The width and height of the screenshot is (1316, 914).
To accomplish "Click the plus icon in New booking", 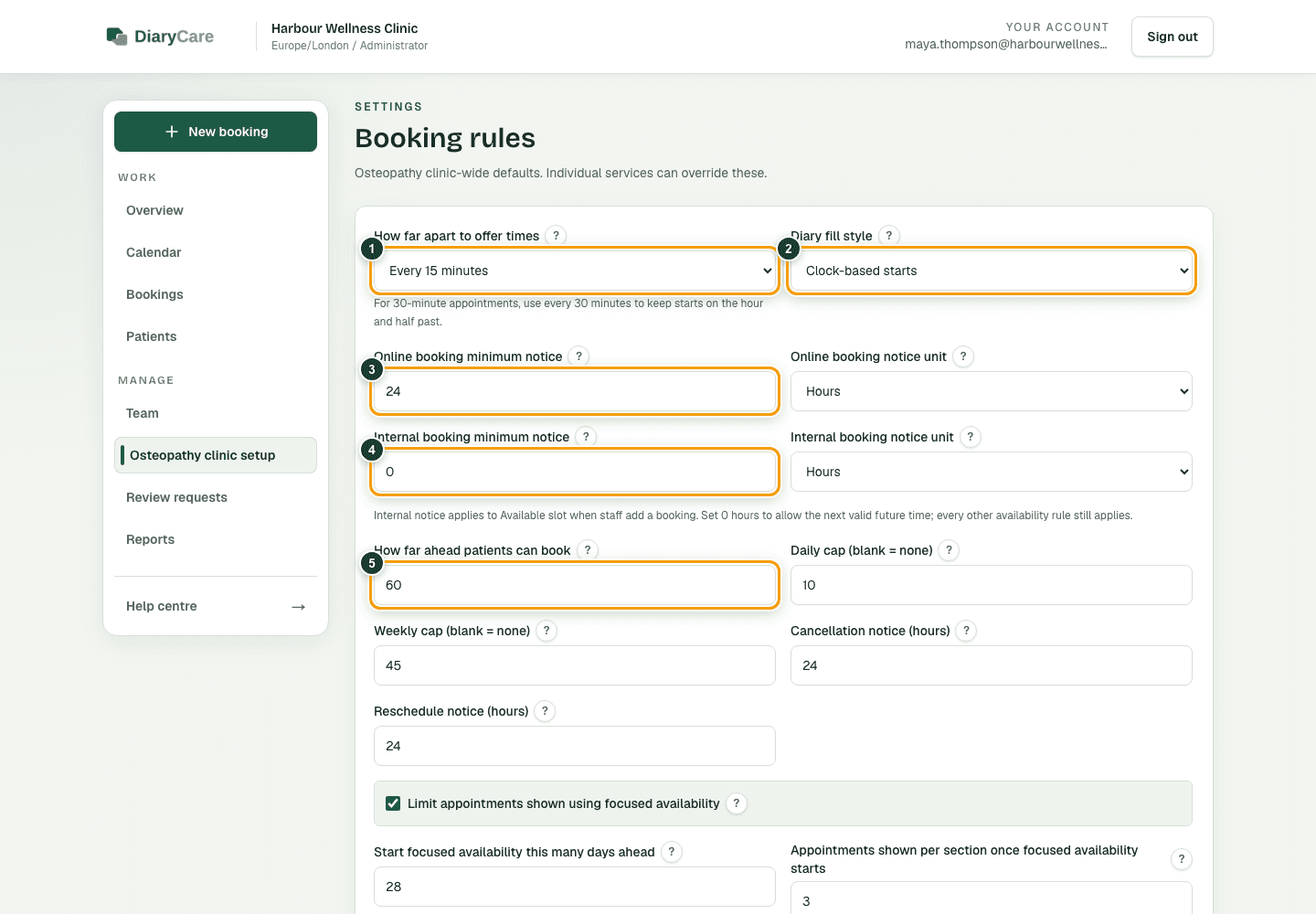I will [x=172, y=132].
